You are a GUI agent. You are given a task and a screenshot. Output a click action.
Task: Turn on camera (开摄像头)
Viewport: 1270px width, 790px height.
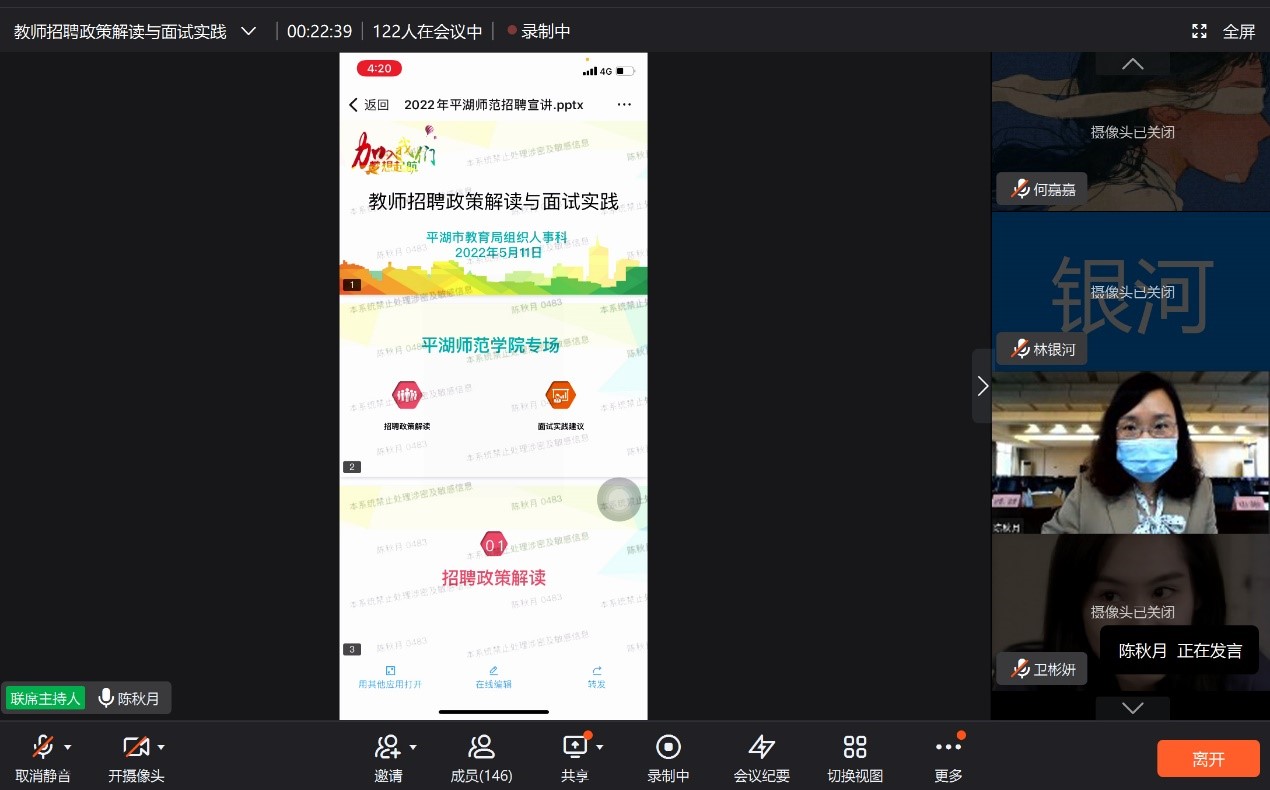tap(134, 747)
